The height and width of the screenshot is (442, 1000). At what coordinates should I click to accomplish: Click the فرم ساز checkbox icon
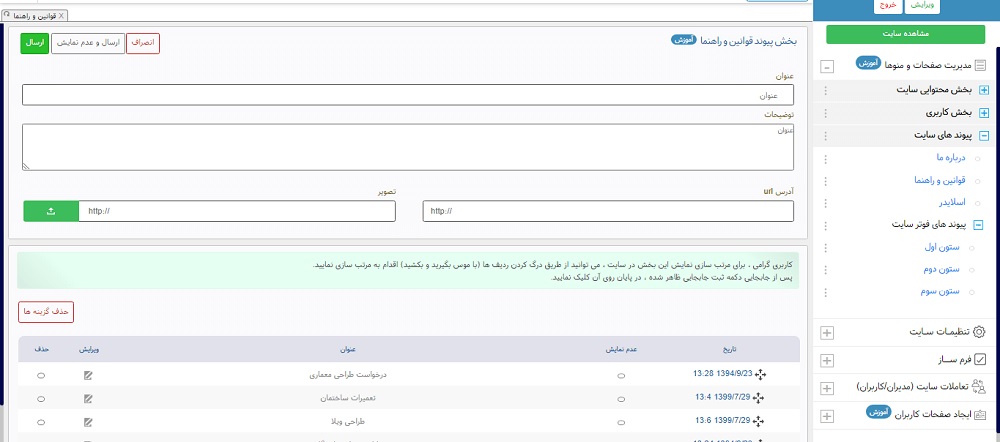[x=979, y=359]
